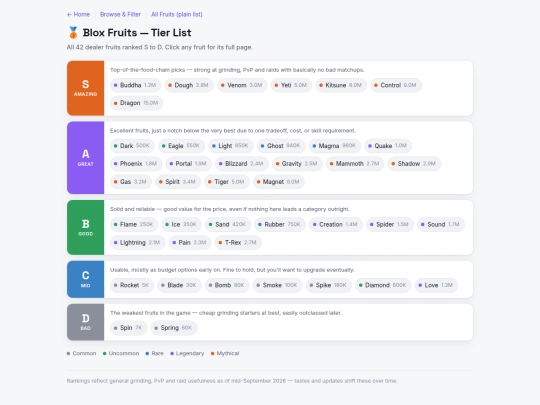Image resolution: width=540 pixels, height=405 pixels.
Task: Select the T-Rex fruit chip
Action: tap(238, 242)
